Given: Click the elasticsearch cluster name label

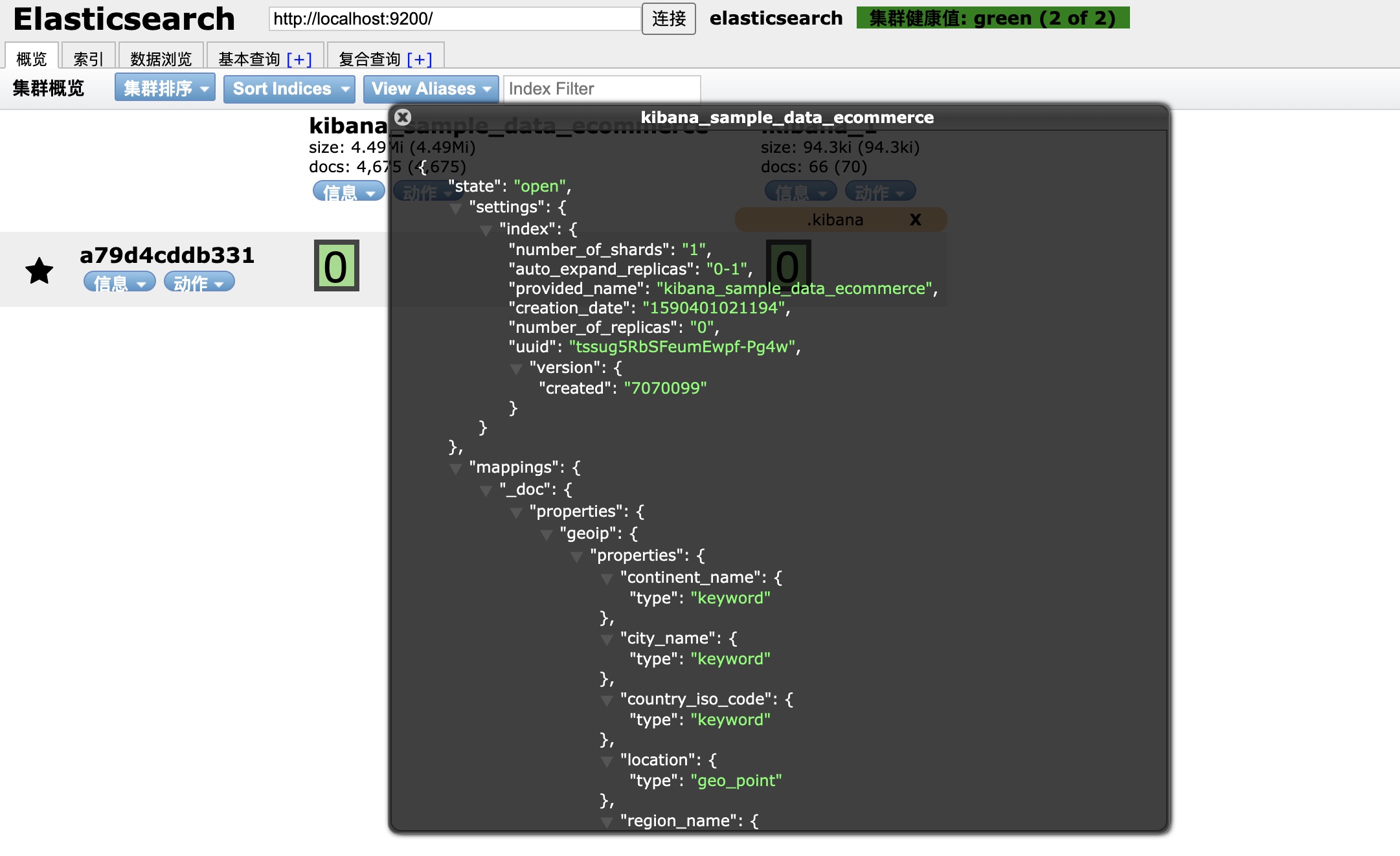Looking at the screenshot, I should click(776, 18).
